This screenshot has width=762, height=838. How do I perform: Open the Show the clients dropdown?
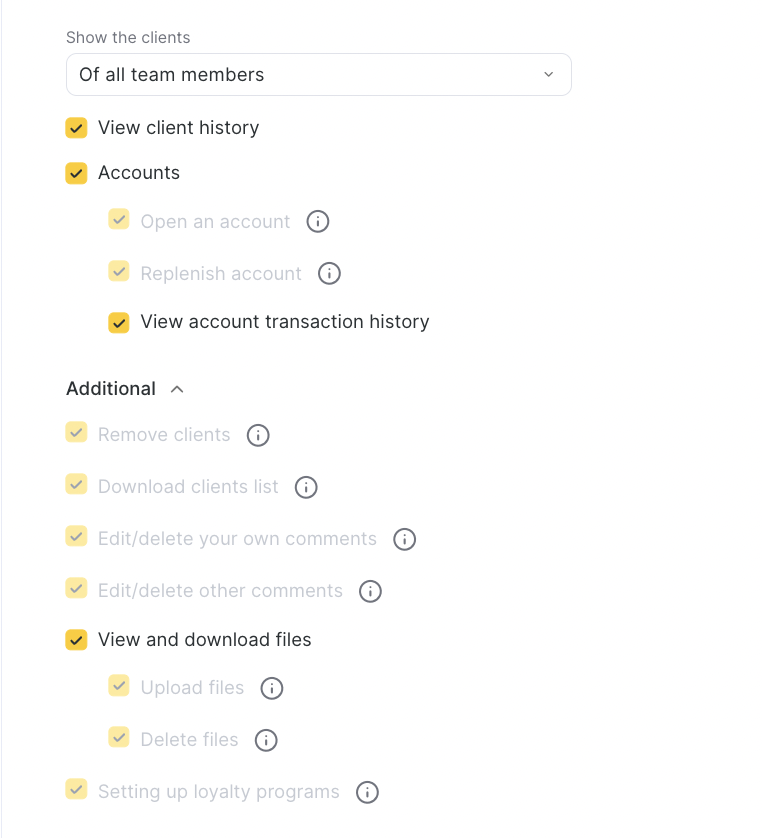click(318, 75)
